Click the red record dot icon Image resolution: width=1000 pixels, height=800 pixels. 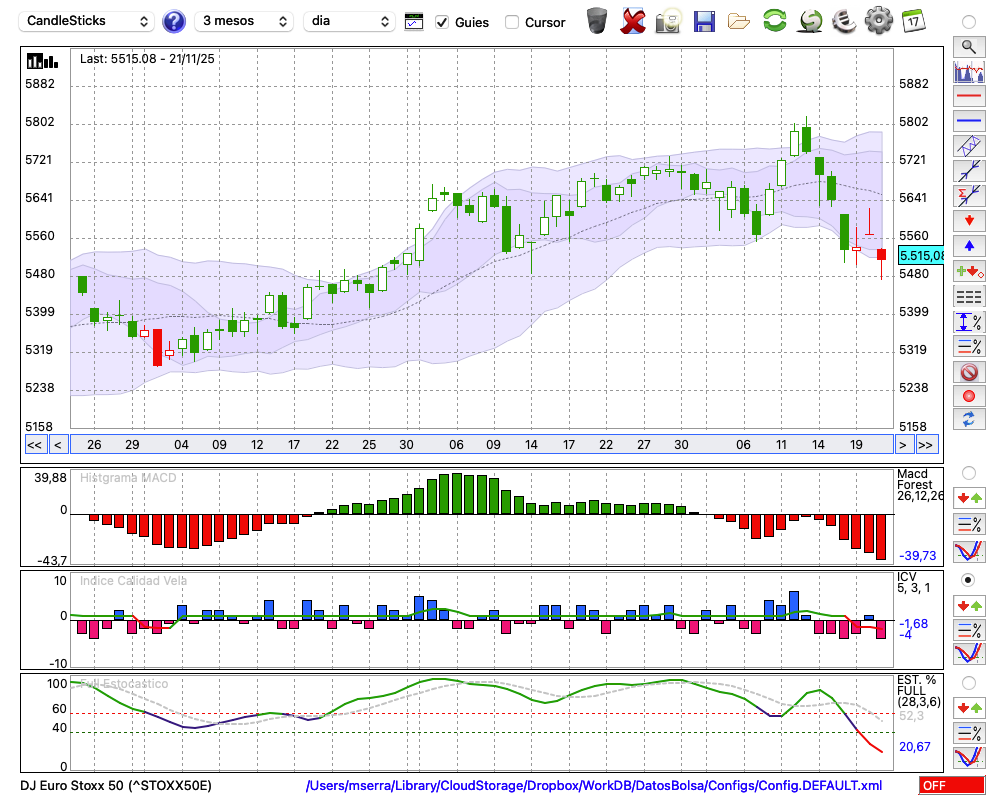(969, 396)
